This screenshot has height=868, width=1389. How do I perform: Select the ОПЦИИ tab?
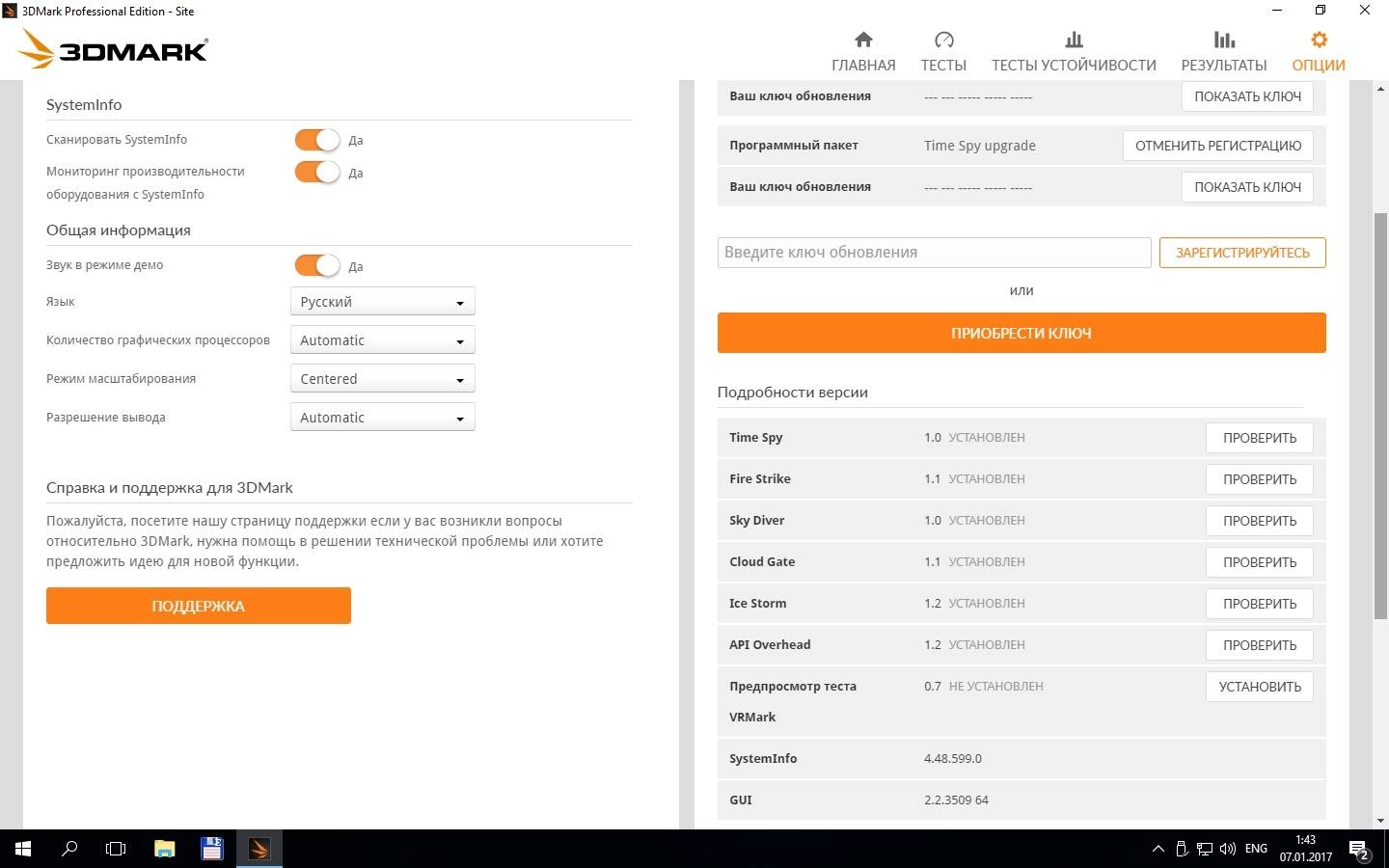coord(1319,51)
